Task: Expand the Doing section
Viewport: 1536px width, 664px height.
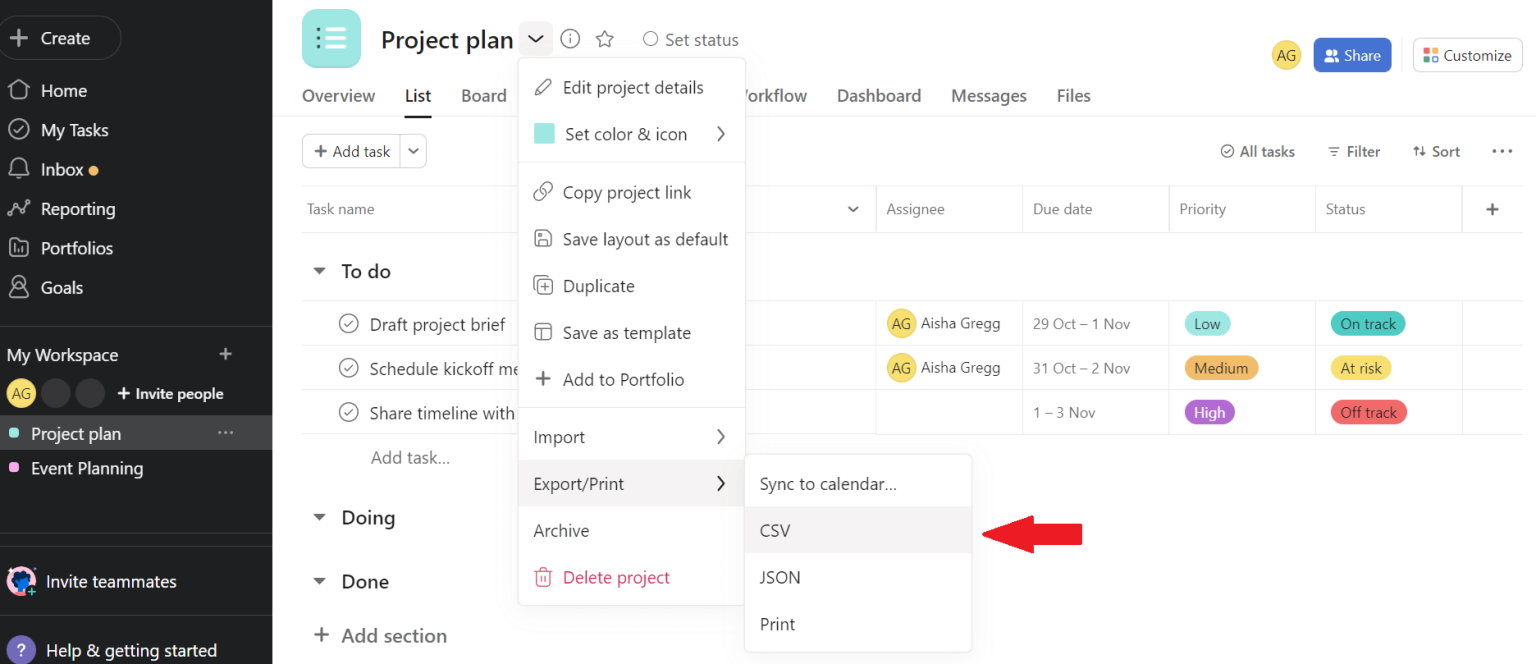Action: tap(319, 517)
